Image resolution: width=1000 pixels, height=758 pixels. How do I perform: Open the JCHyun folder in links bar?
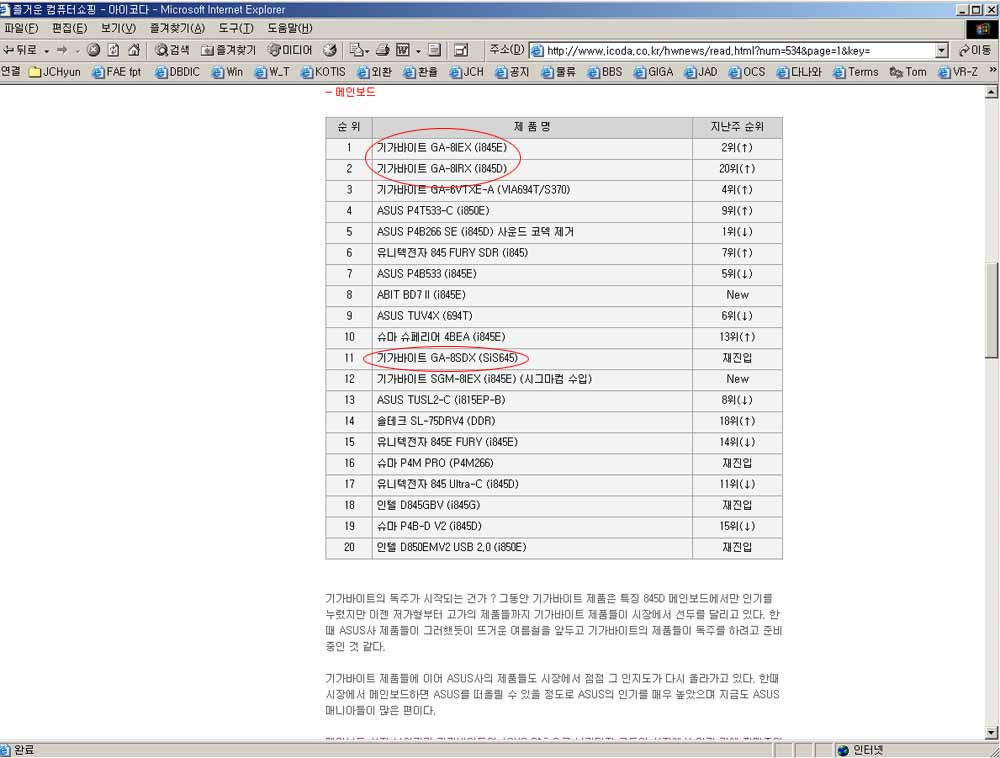click(55, 72)
